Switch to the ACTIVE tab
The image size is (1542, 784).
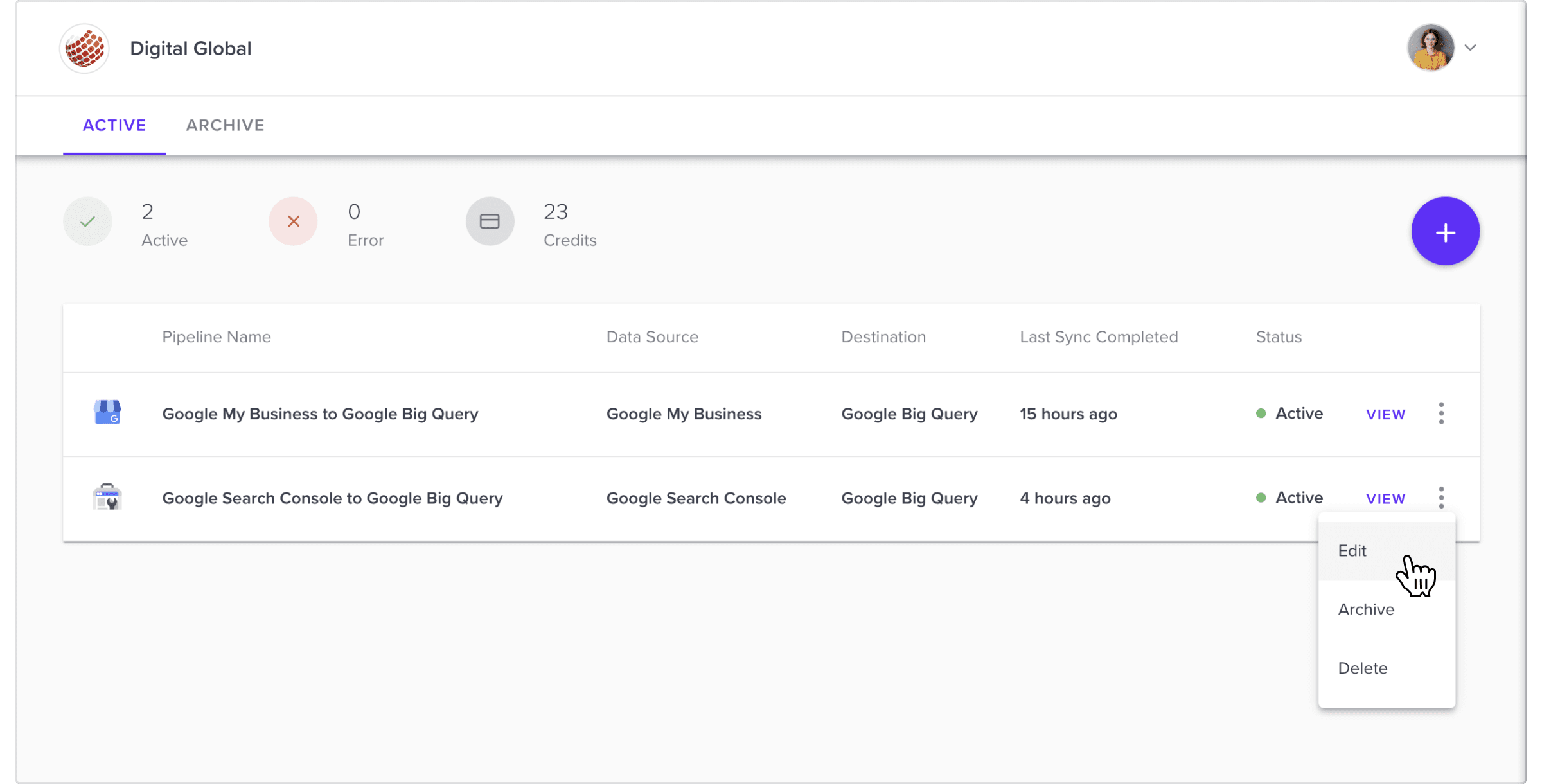click(x=114, y=125)
